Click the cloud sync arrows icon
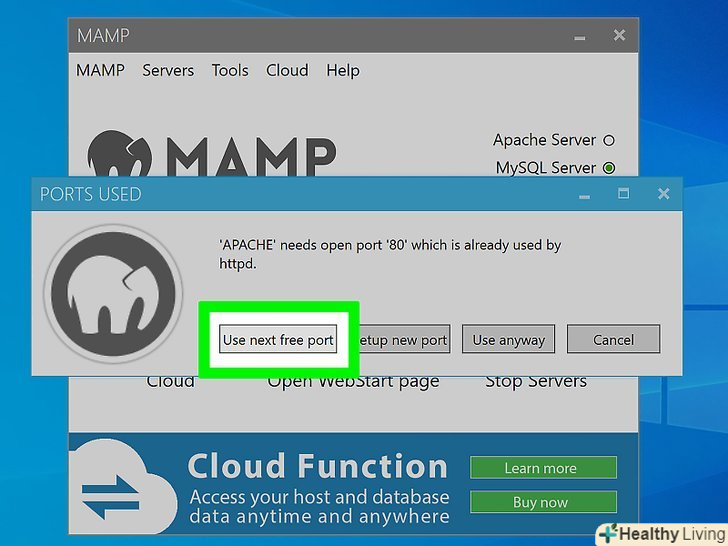This screenshot has height=546, width=728. pos(110,497)
